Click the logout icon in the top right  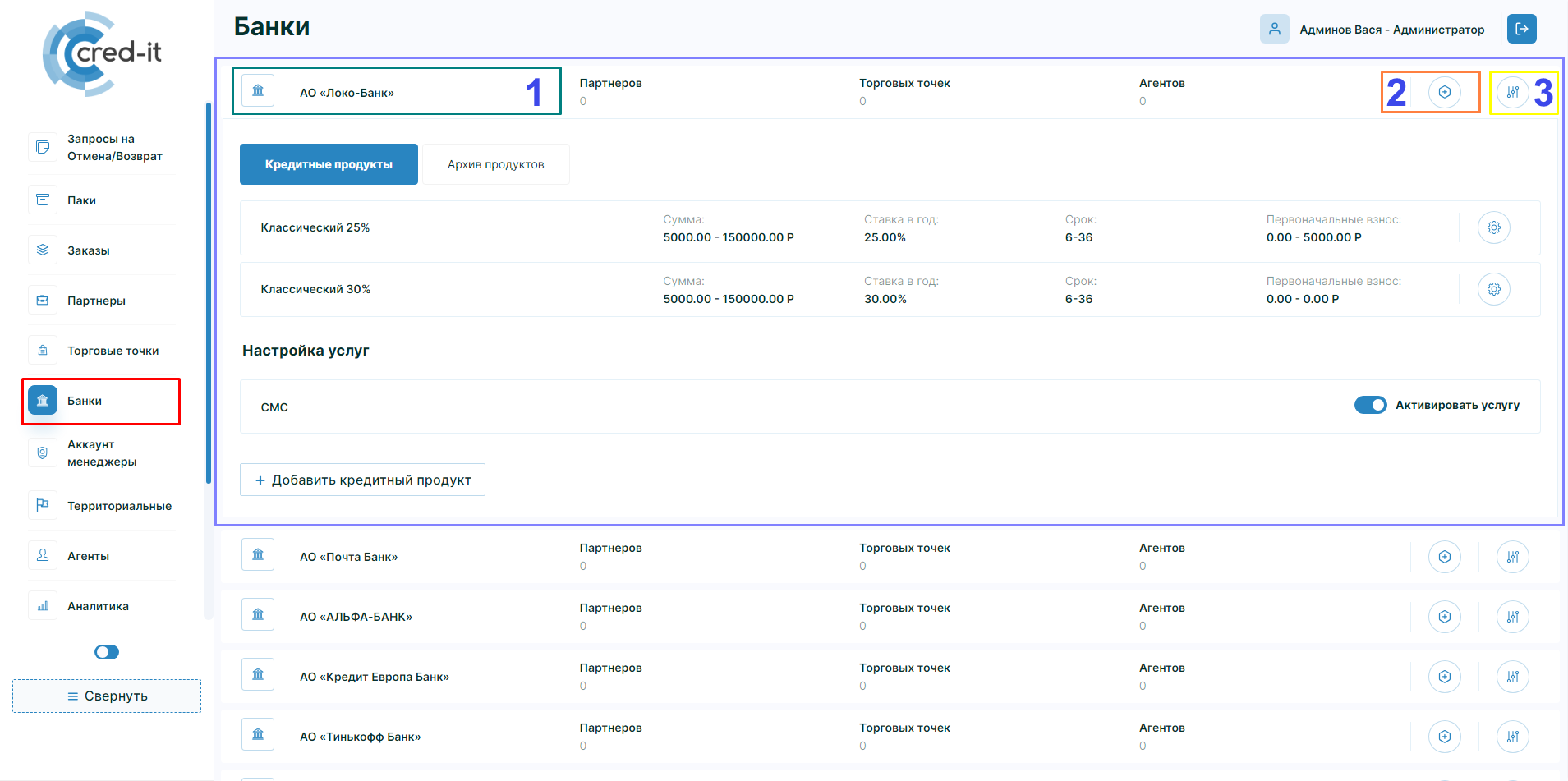click(1521, 29)
